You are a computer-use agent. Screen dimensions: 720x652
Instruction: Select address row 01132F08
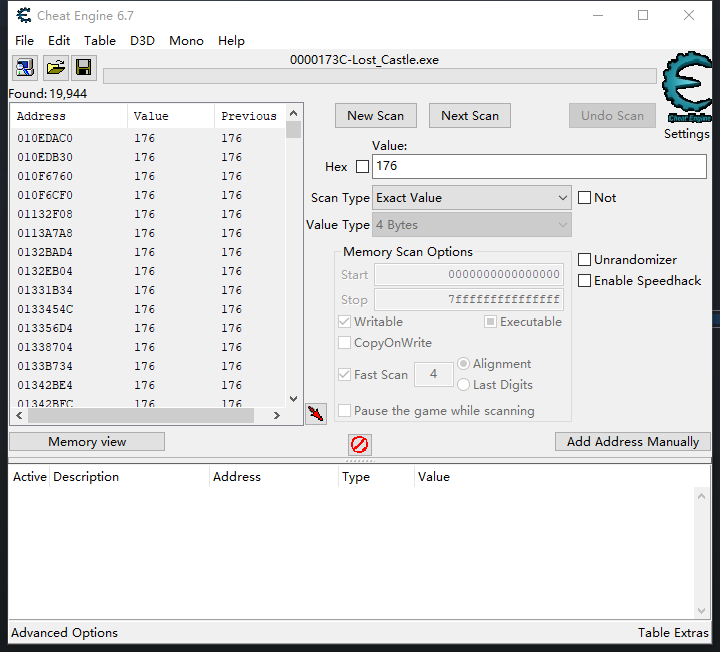148,214
